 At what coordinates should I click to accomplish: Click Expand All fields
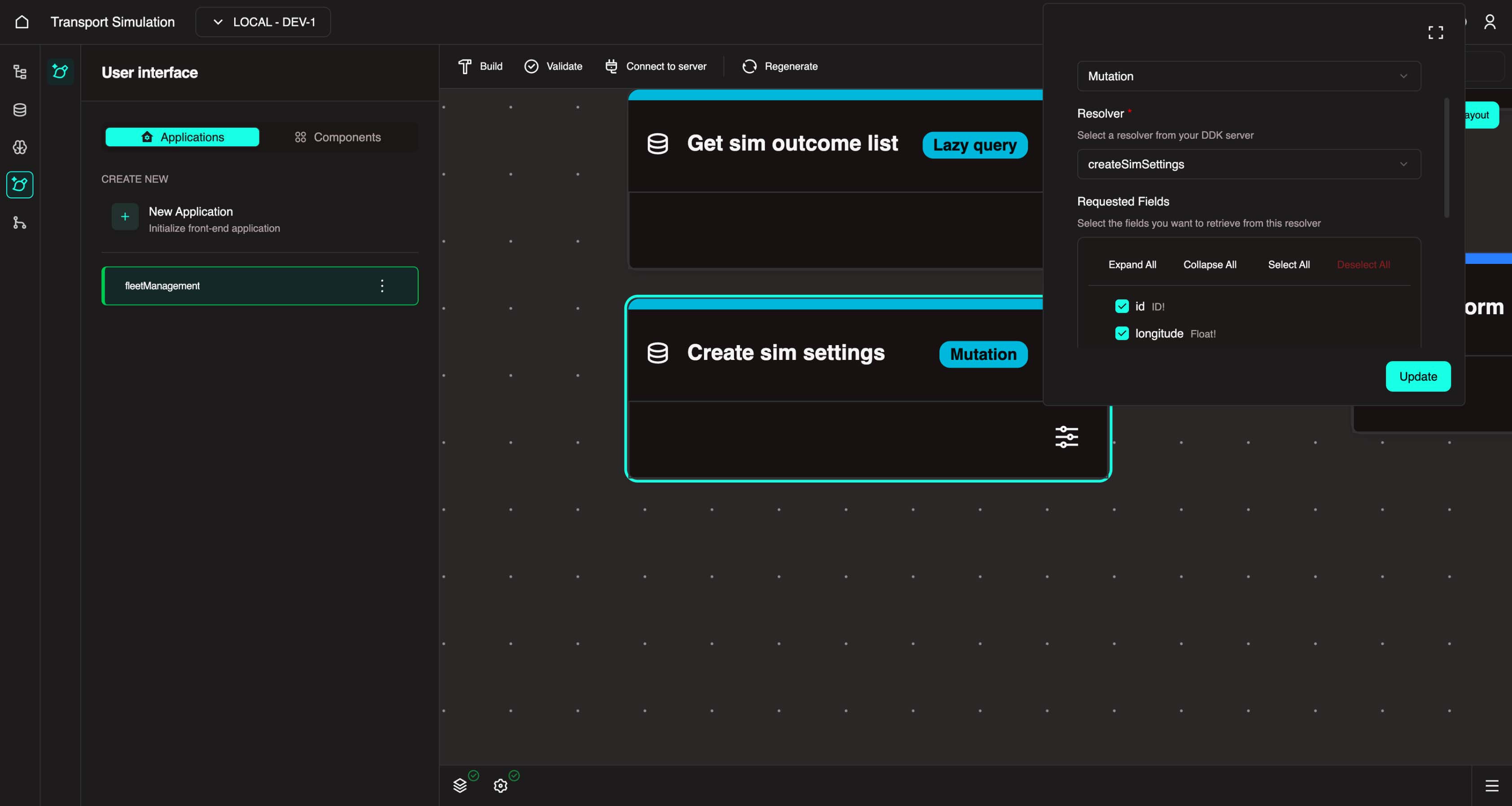click(x=1132, y=265)
